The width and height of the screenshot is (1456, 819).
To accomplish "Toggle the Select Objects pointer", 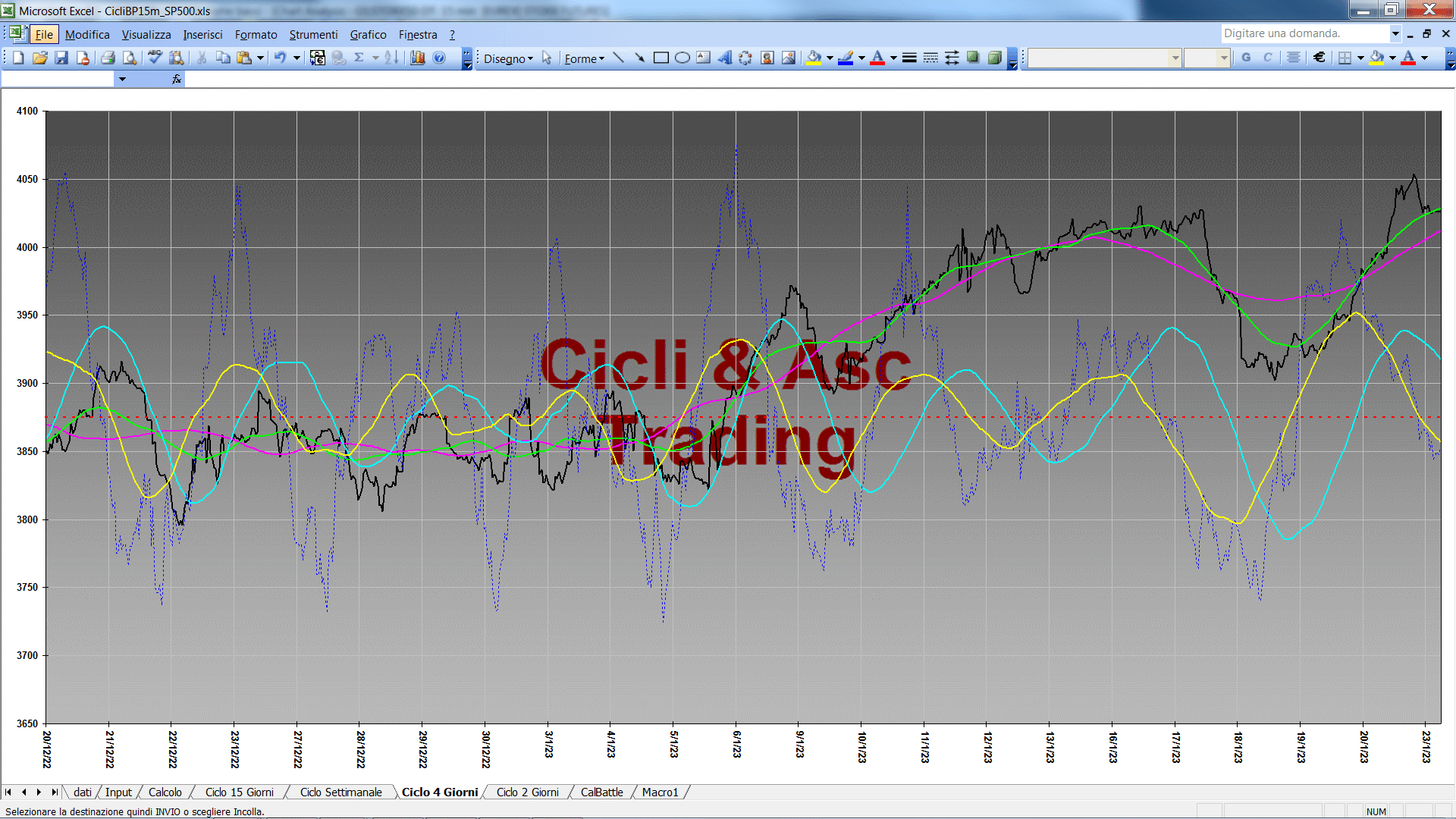I will pos(547,58).
